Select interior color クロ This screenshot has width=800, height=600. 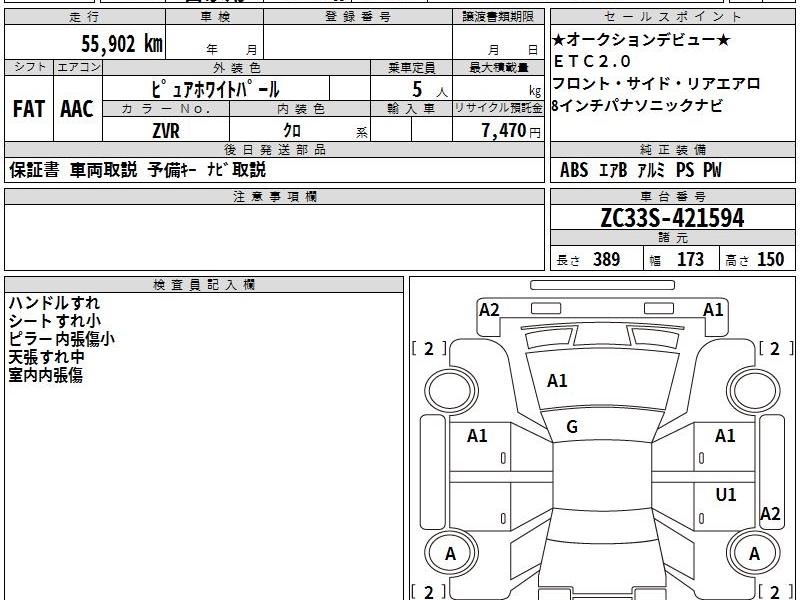click(x=292, y=131)
